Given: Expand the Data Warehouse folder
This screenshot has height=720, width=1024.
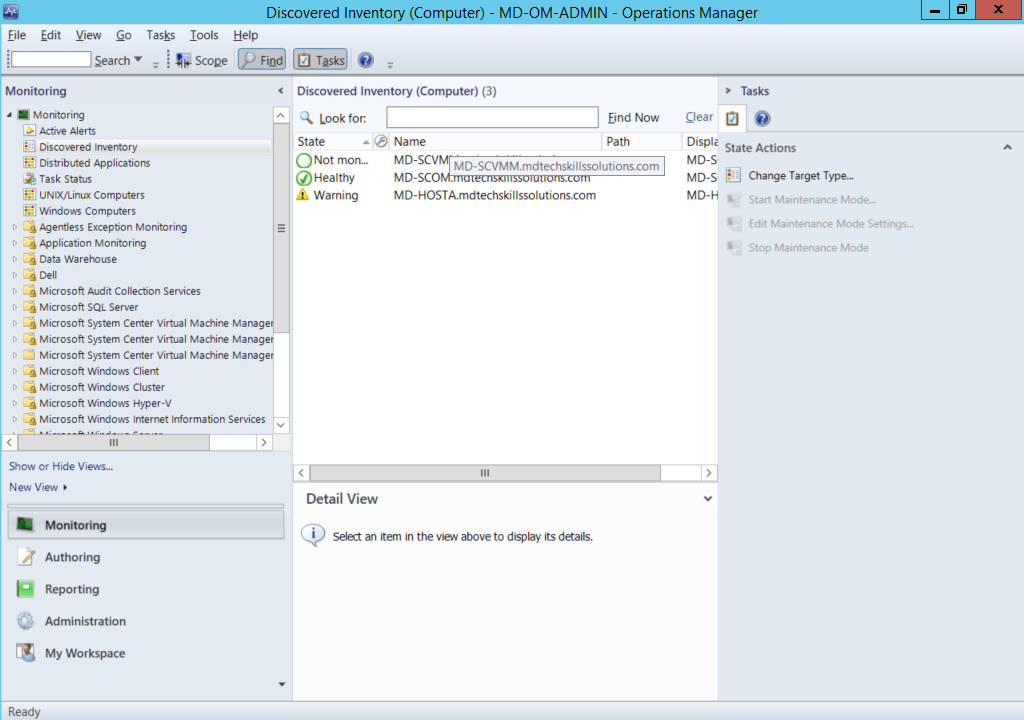Looking at the screenshot, I should point(14,259).
